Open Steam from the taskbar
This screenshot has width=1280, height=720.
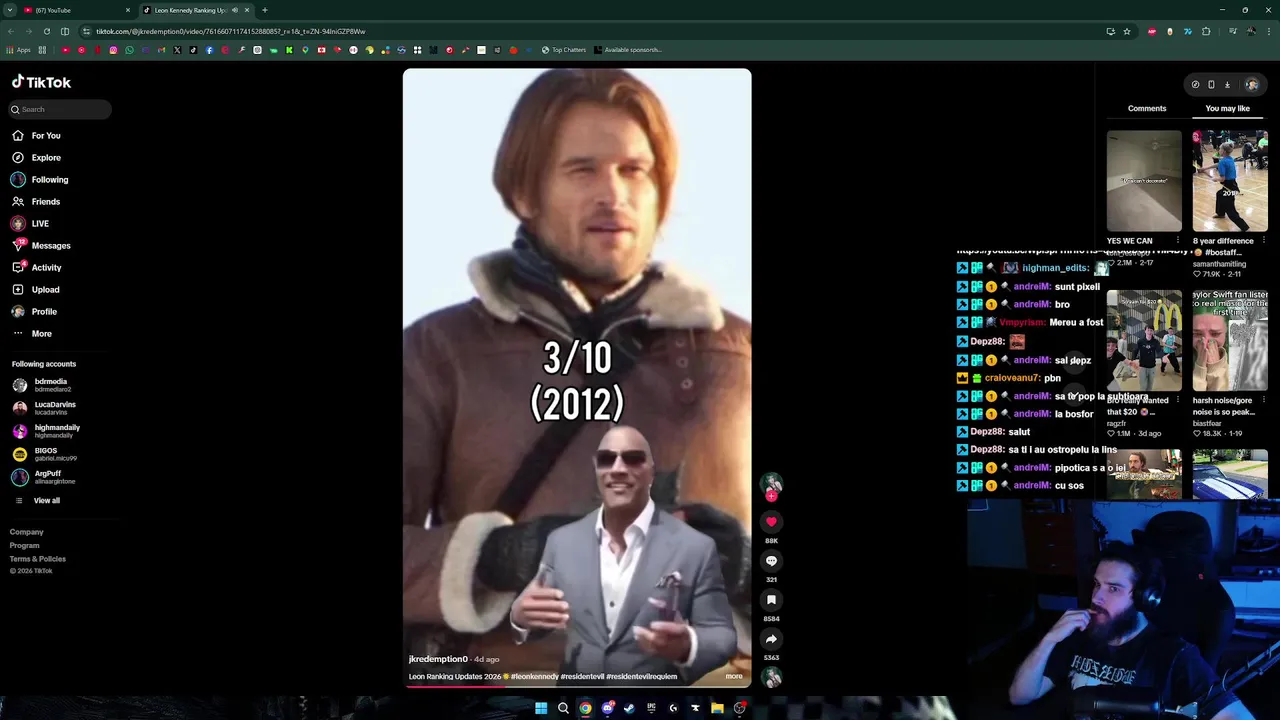coord(629,708)
